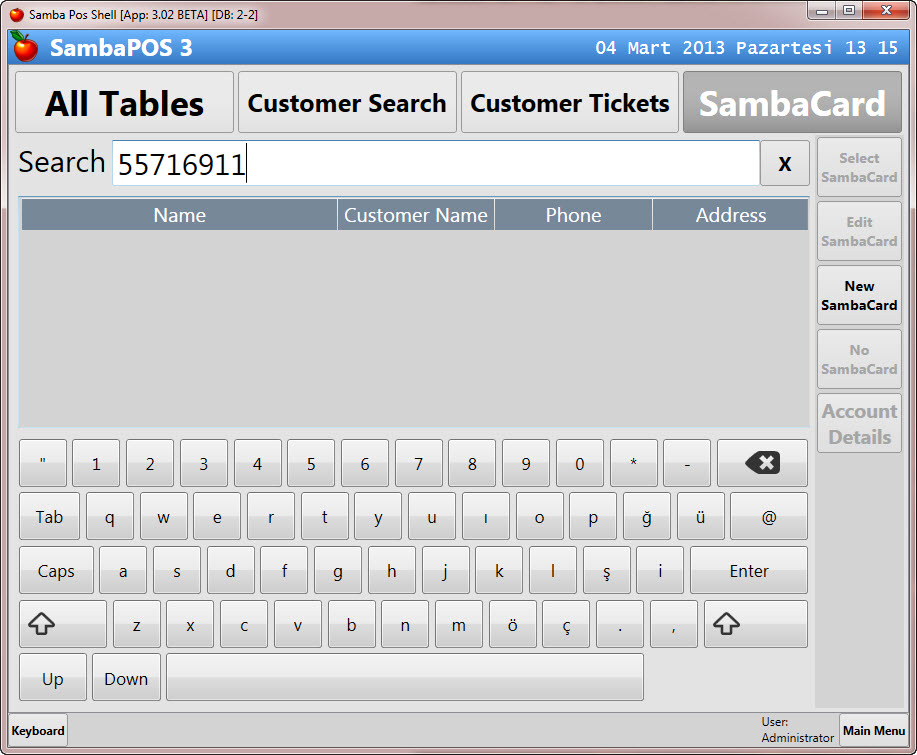Image resolution: width=917 pixels, height=755 pixels.
Task: Click the left shift arrow key
Action: point(62,624)
